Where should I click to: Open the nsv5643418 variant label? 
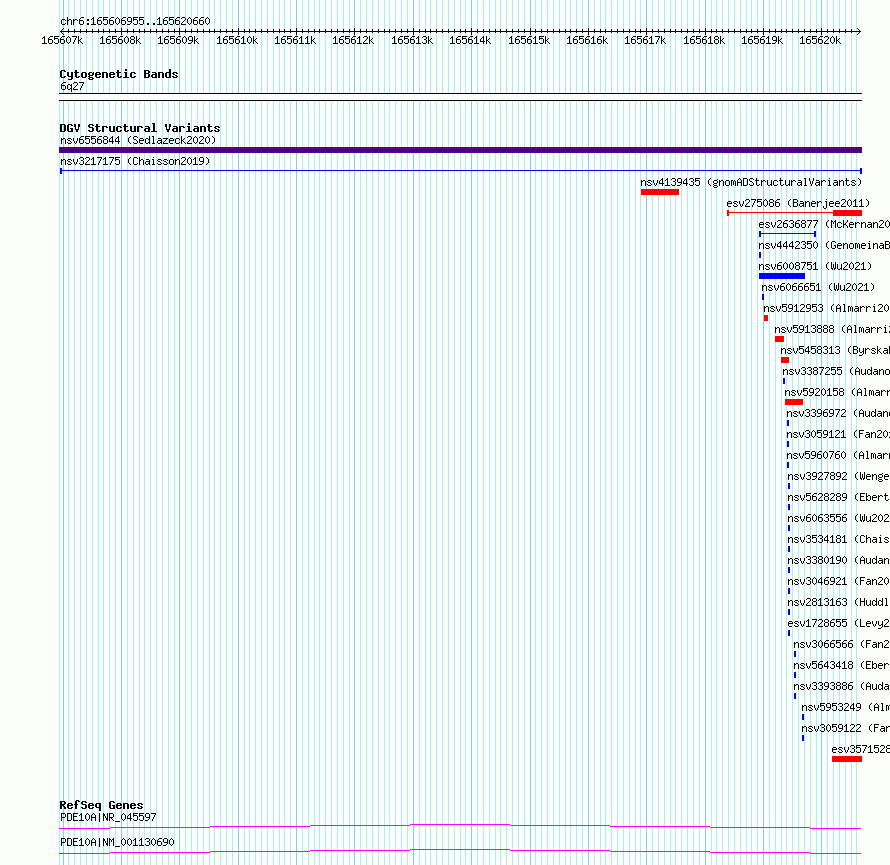pyautogui.click(x=841, y=665)
